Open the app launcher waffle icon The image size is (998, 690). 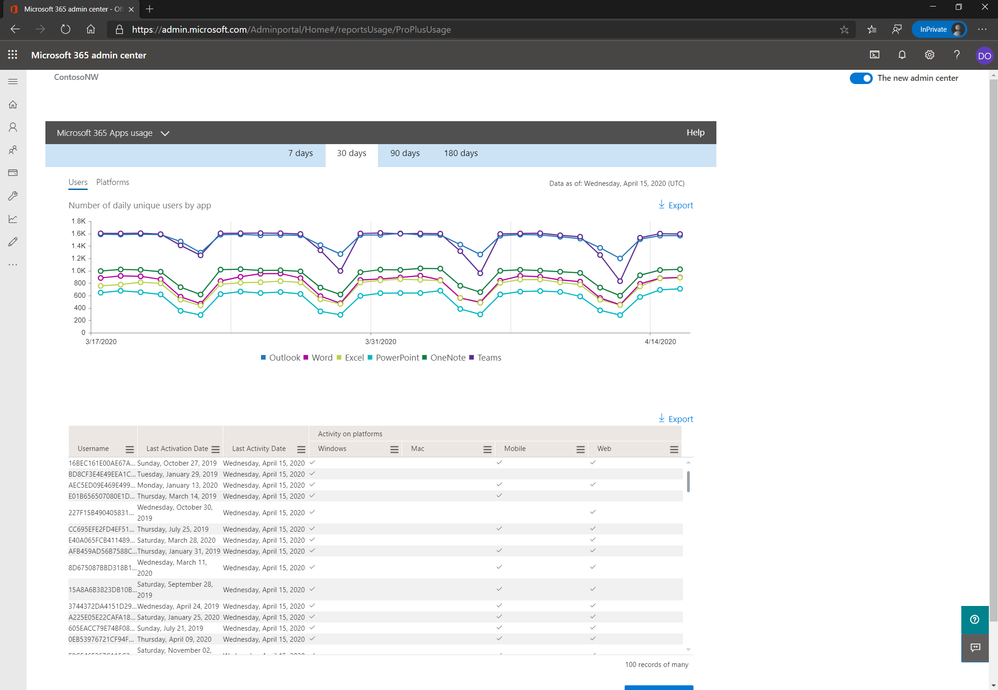[12, 55]
